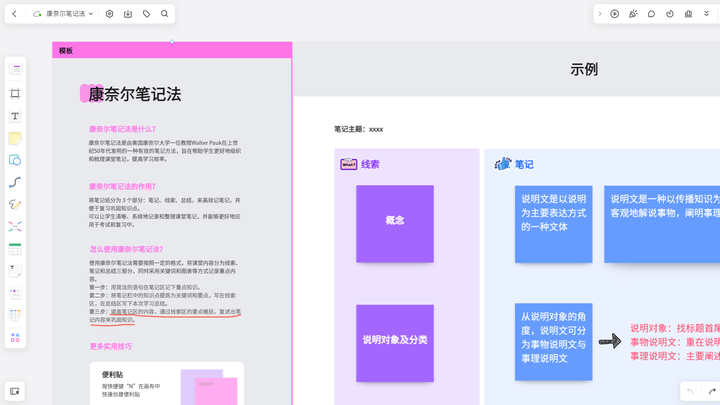
Task: Click the 示例 frame title
Action: coord(584,69)
